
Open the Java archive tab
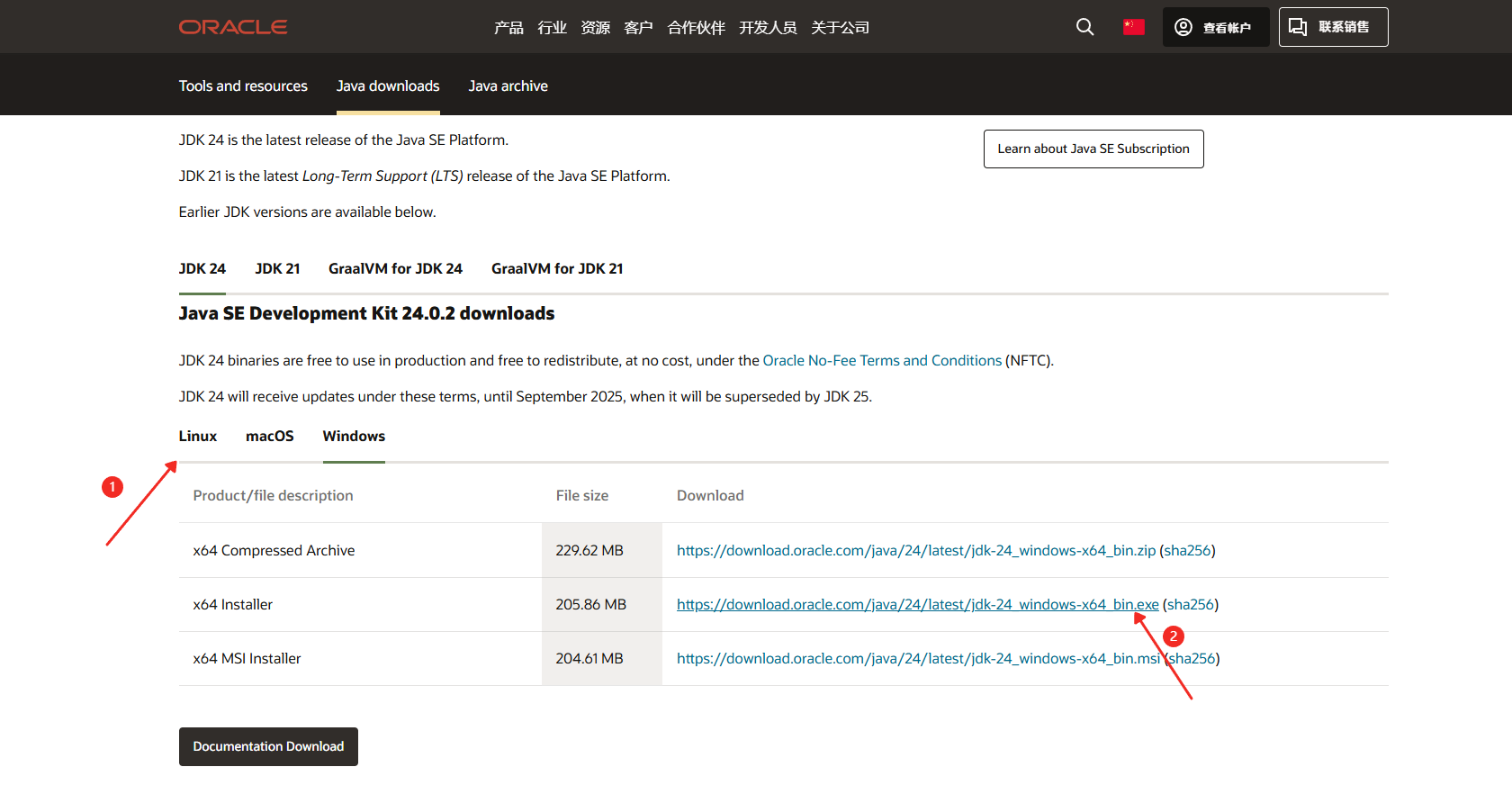(508, 86)
